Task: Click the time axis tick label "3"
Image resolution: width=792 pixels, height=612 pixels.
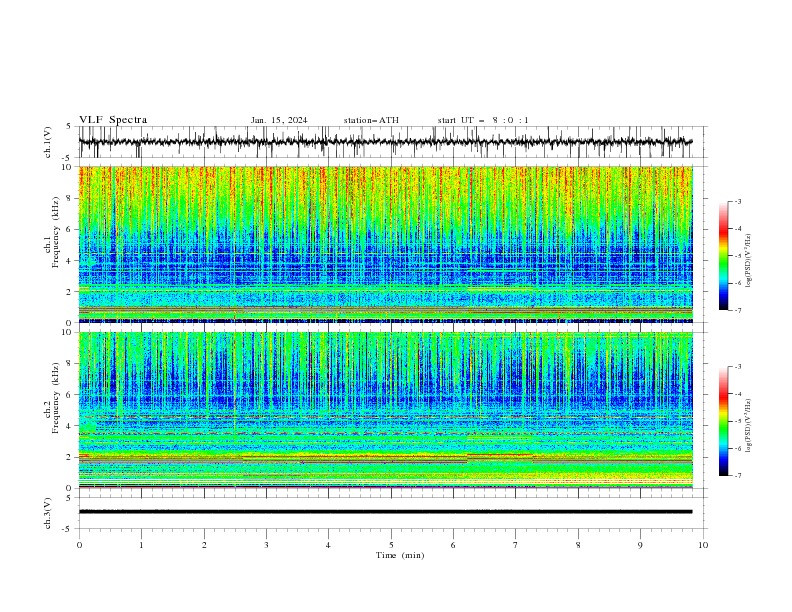Action: 266,545
